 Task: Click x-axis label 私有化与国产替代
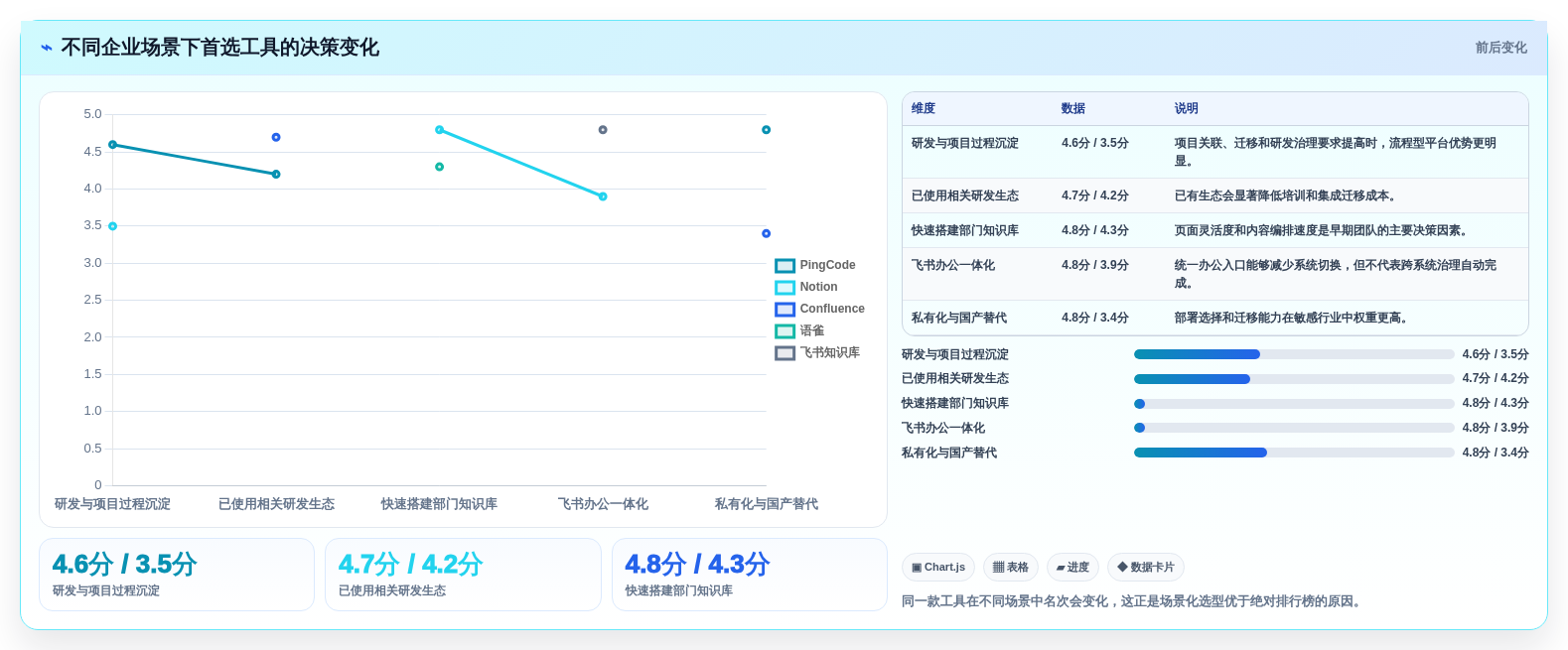[x=767, y=504]
